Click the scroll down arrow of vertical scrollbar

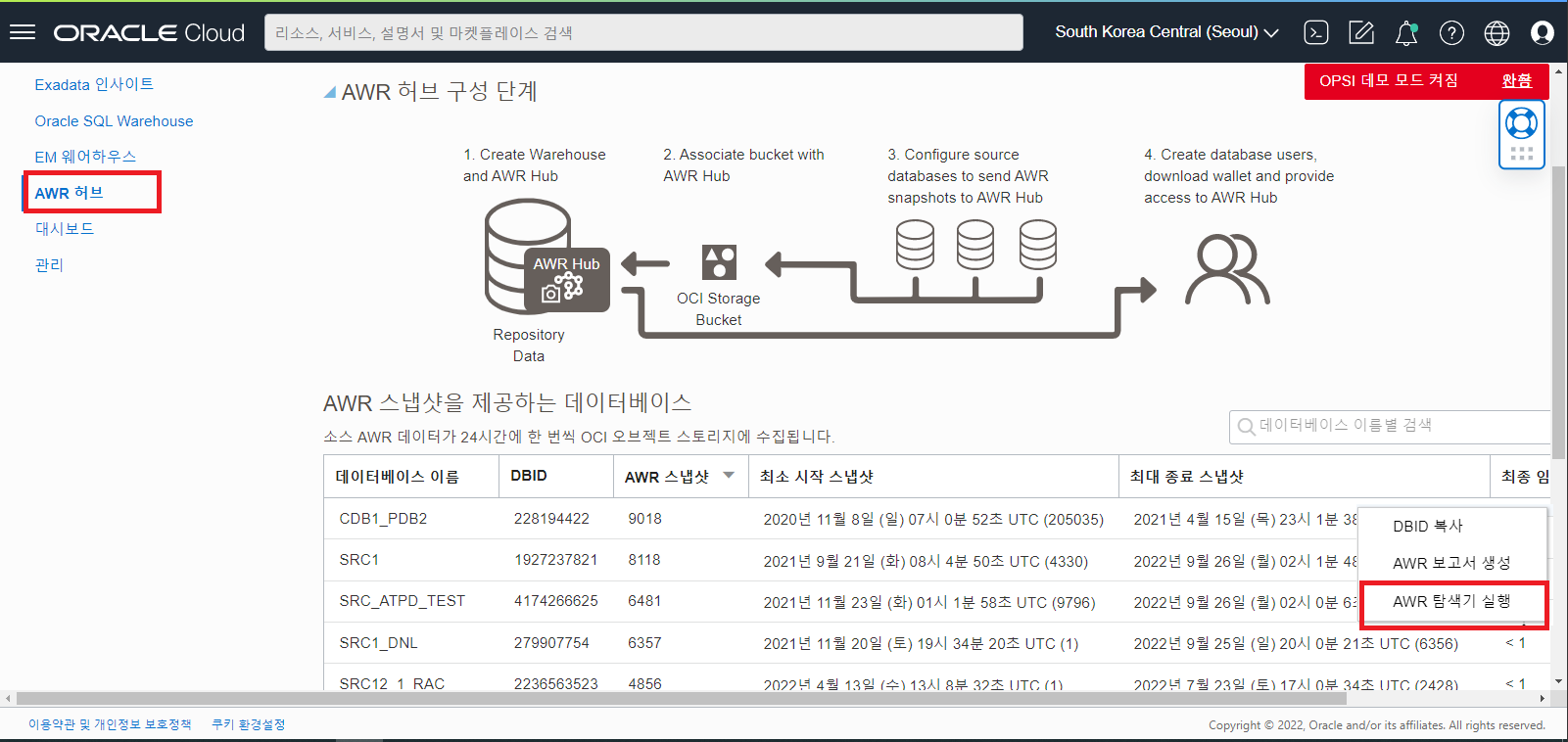coord(1558,682)
